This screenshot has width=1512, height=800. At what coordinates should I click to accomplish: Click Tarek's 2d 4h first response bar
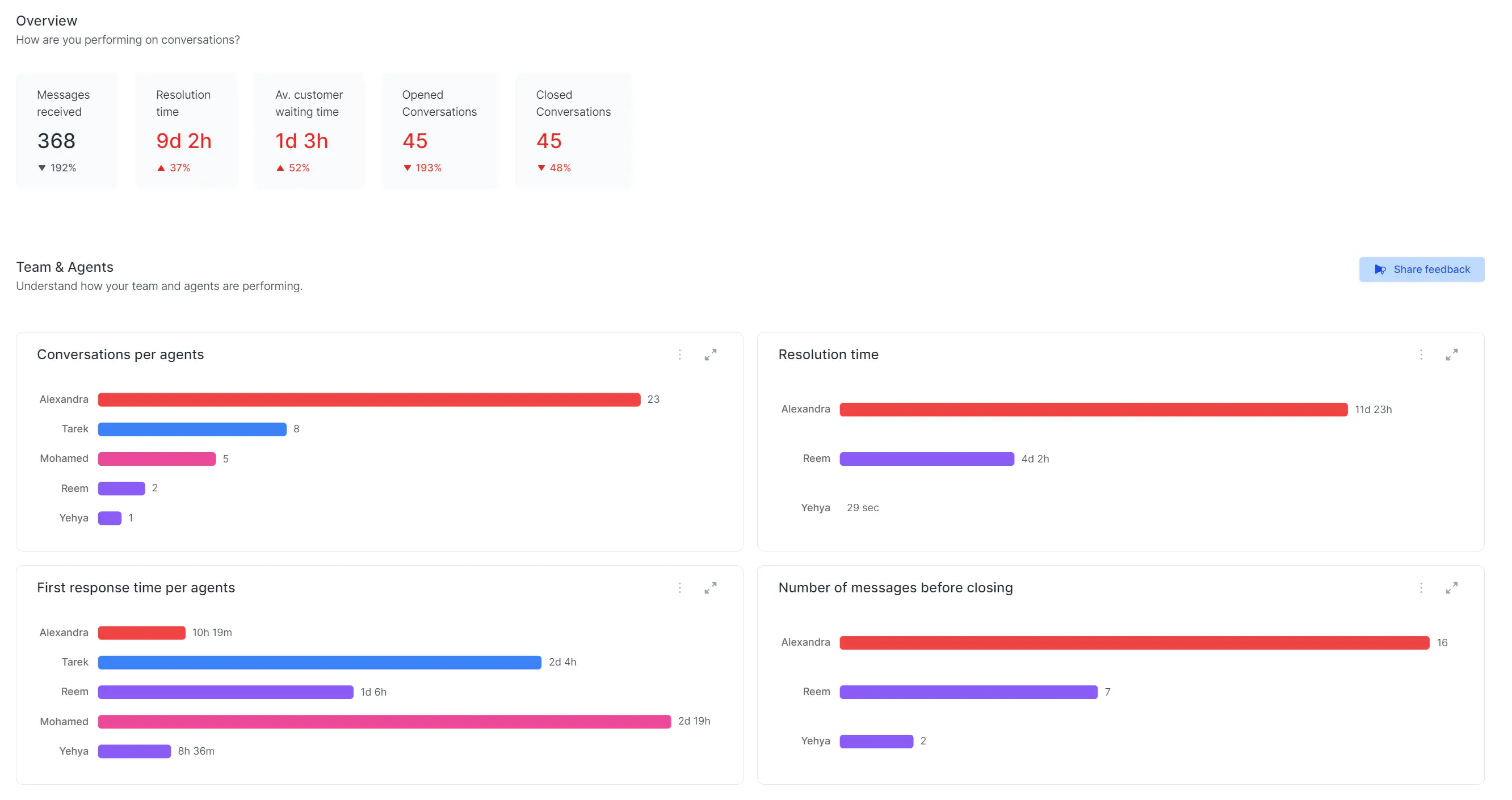(x=320, y=663)
